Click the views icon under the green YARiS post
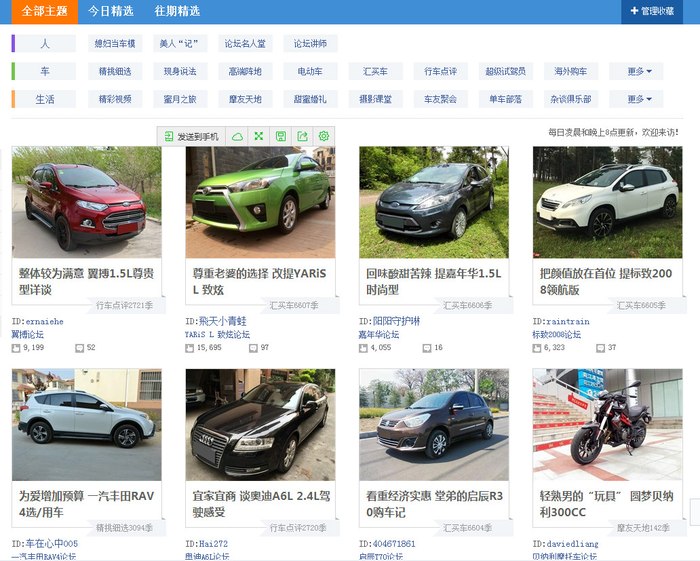The width and height of the screenshot is (700, 561). pos(189,348)
